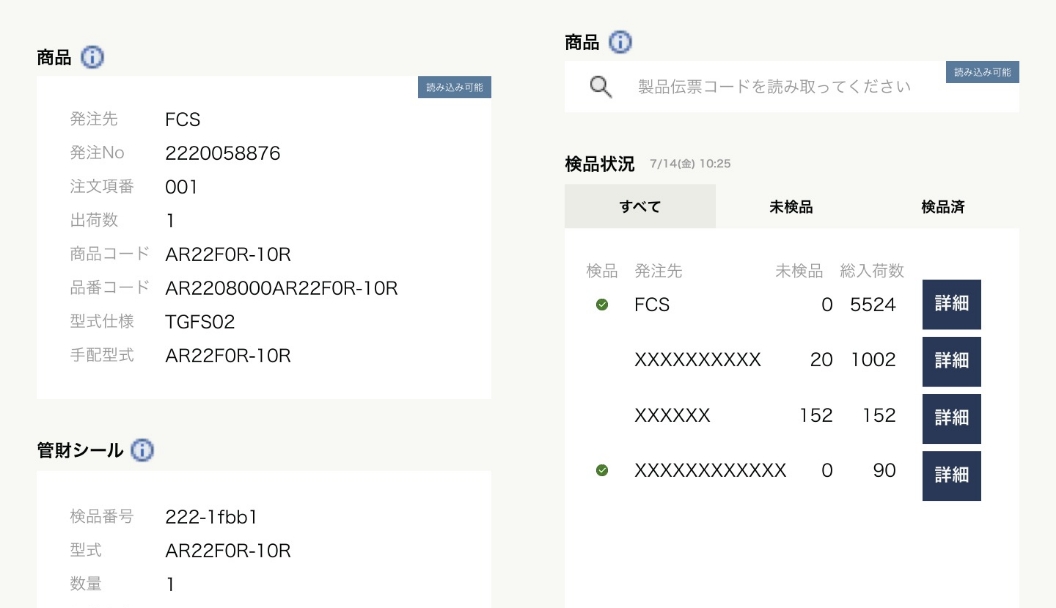Image resolution: width=1056 pixels, height=608 pixels.
Task: Click 読み込み可能 badge on left product card
Action: pos(455,87)
